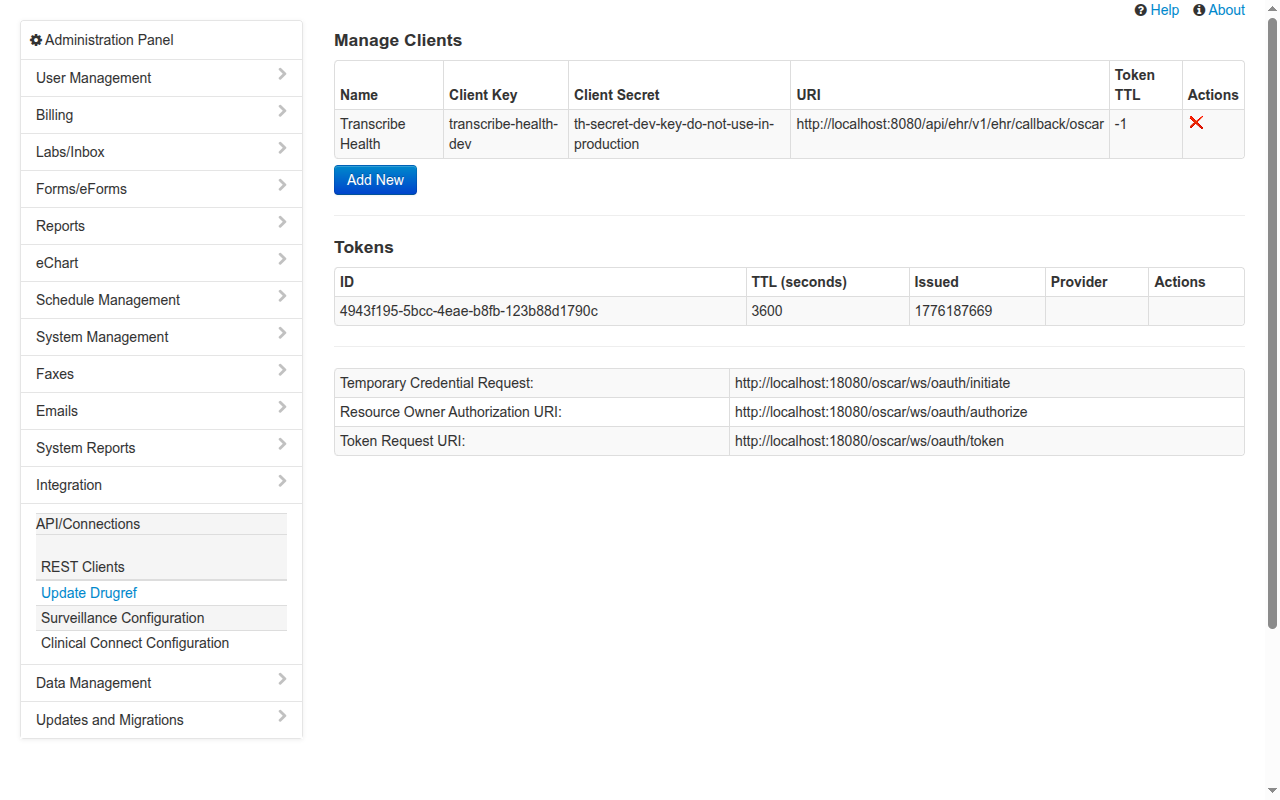Screen dimensions: 1280x800
Task: Expand the Billing section
Action: [160, 114]
